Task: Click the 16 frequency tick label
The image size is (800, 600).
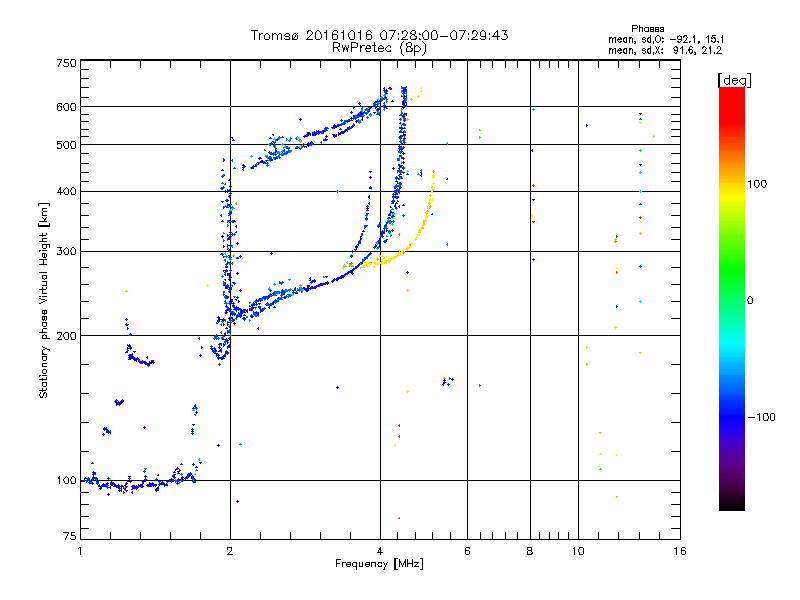Action: point(680,551)
